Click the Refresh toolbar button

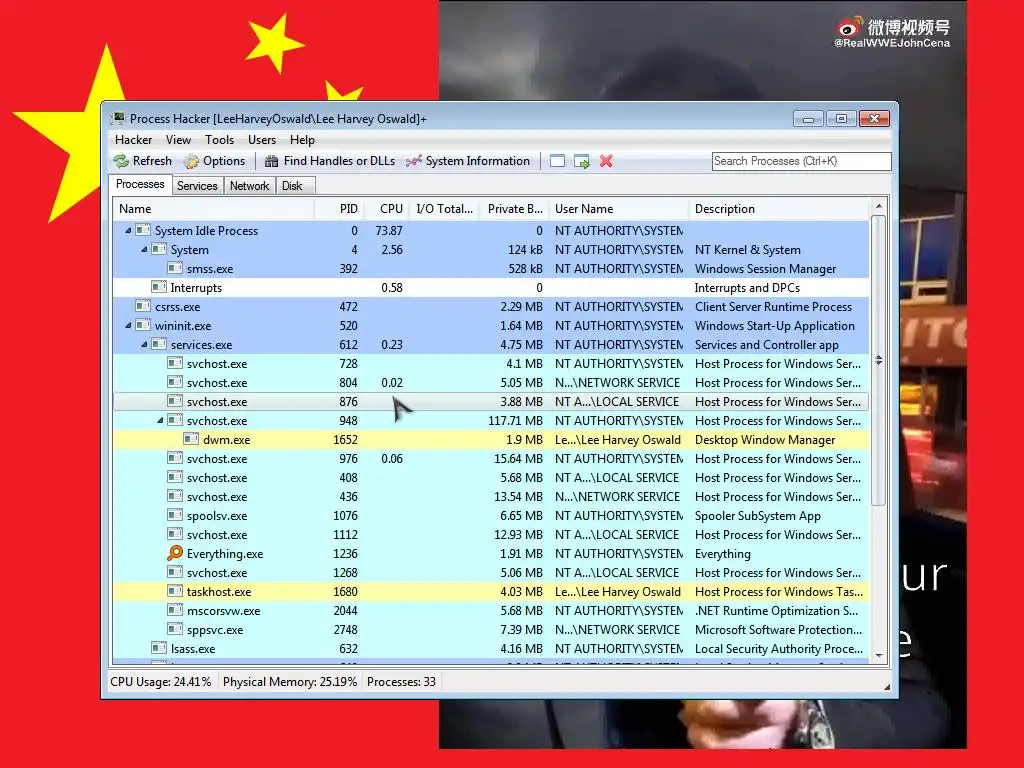click(142, 161)
